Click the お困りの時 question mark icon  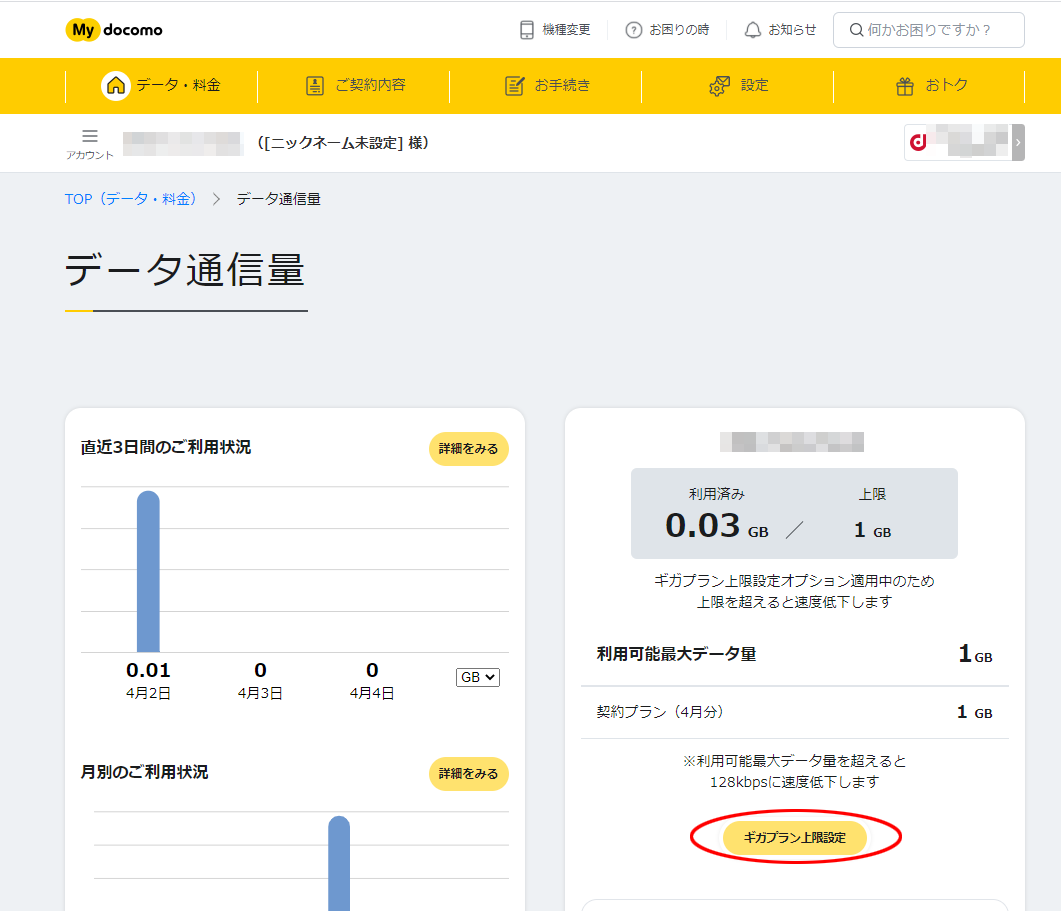633,30
